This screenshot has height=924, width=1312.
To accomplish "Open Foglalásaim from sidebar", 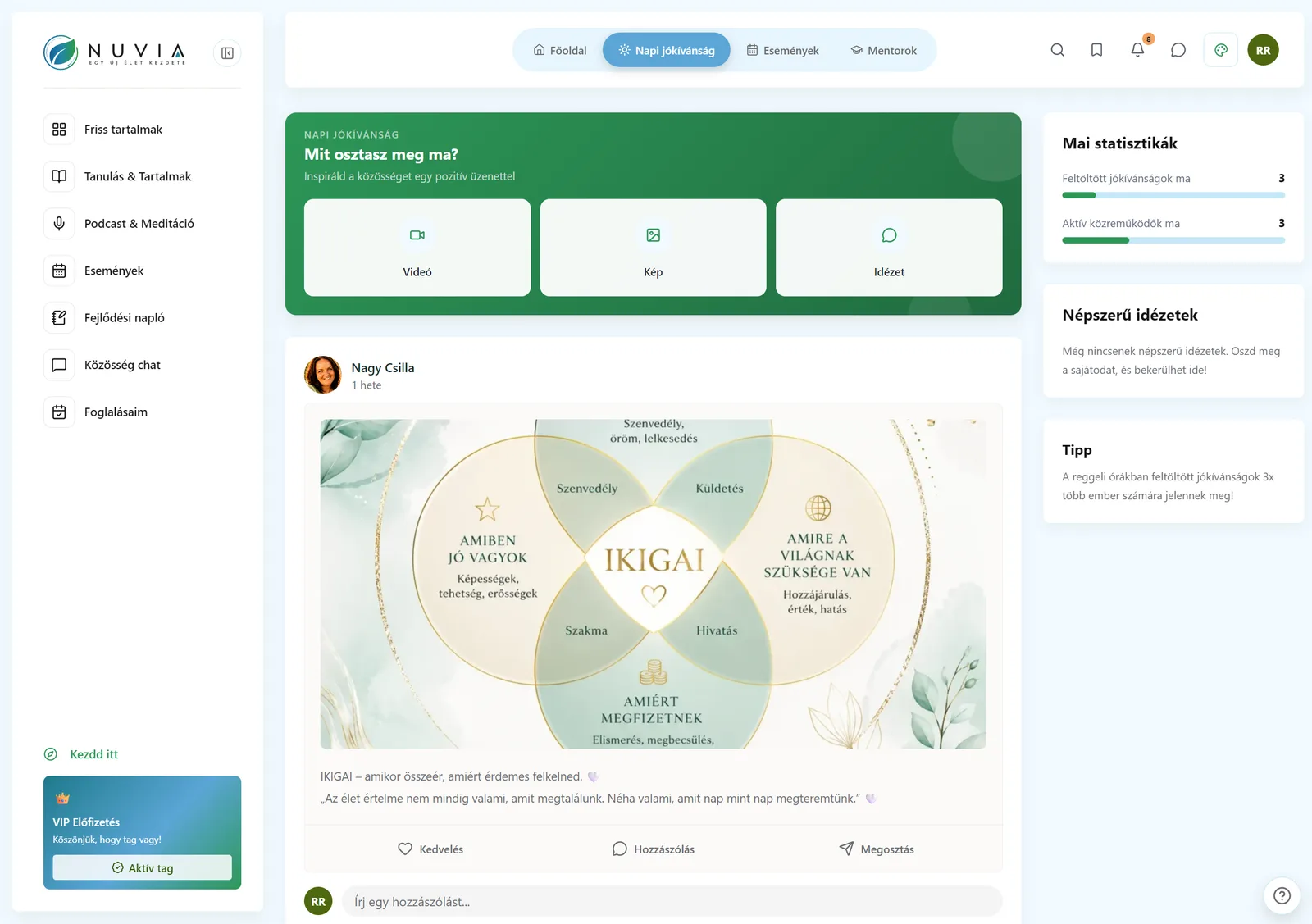I will click(142, 412).
